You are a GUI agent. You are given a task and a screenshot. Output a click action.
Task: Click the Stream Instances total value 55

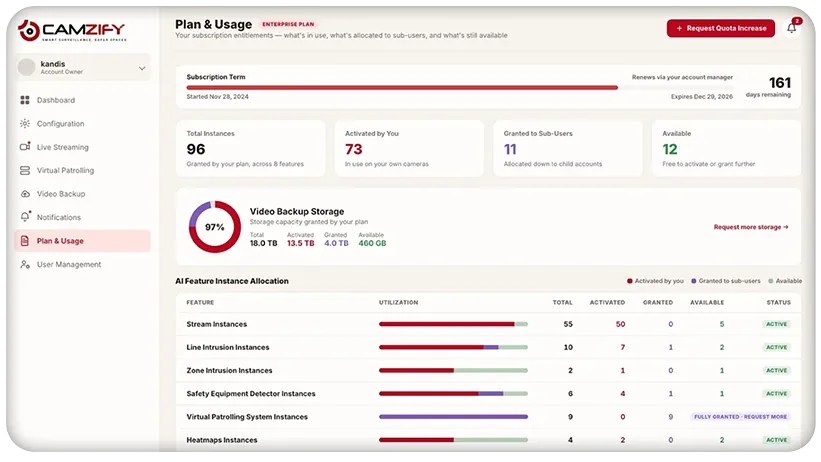[x=568, y=324]
